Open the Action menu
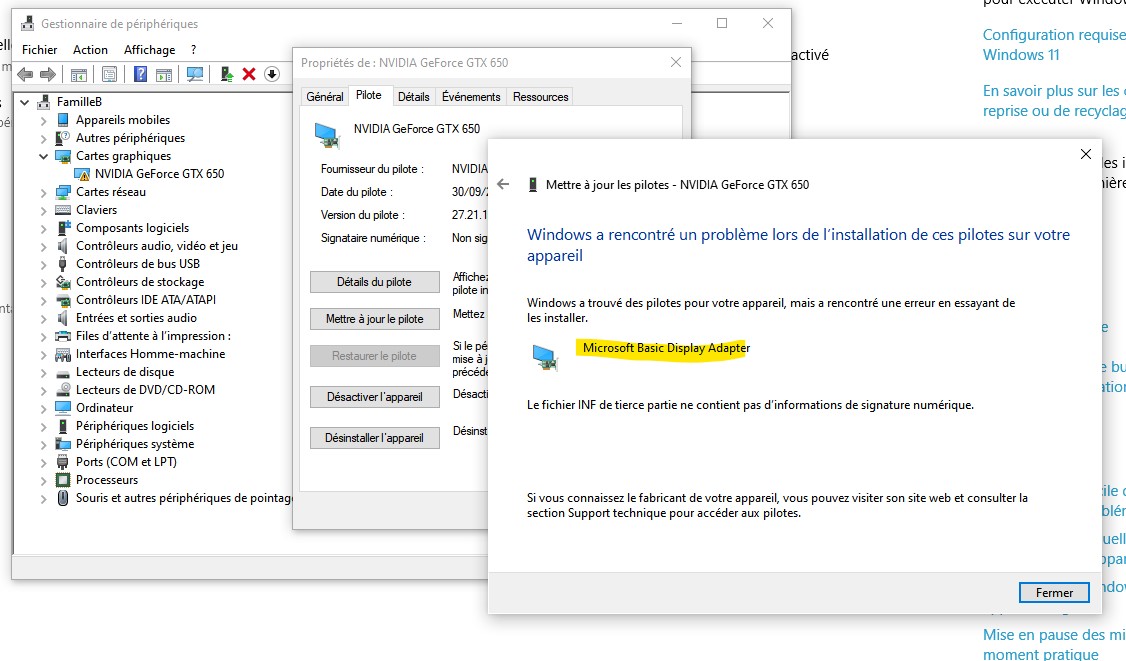The image size is (1126, 661). tap(90, 50)
